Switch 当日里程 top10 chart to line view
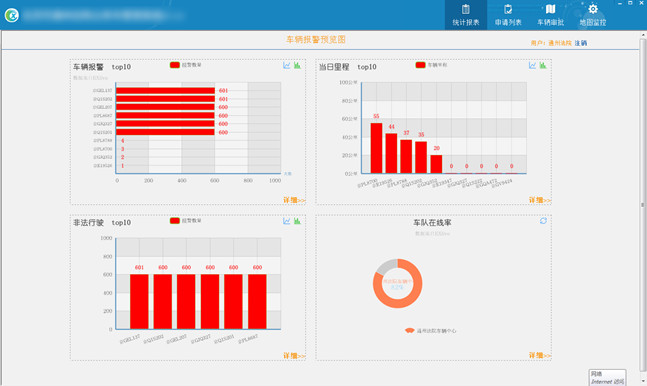Image resolution: width=647 pixels, height=386 pixels. click(532, 65)
